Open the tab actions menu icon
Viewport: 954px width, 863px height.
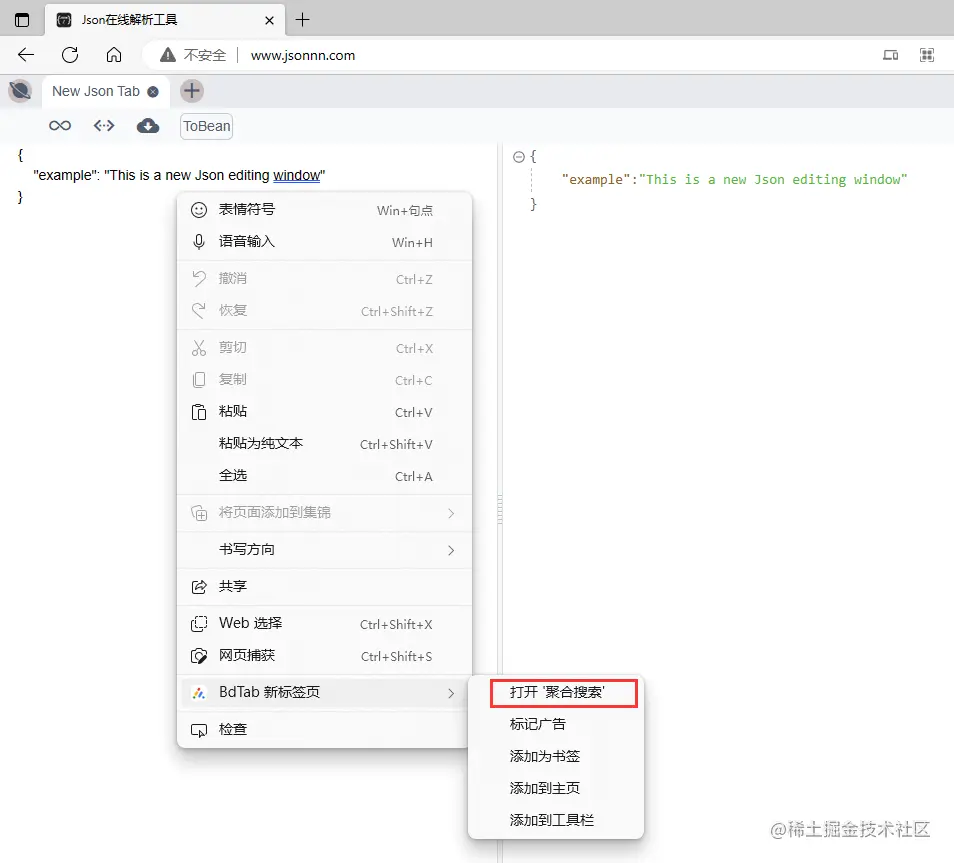click(22, 19)
